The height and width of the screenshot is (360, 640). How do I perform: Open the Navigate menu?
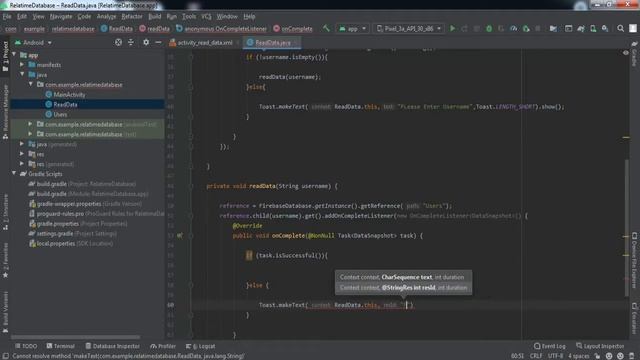click(61, 17)
